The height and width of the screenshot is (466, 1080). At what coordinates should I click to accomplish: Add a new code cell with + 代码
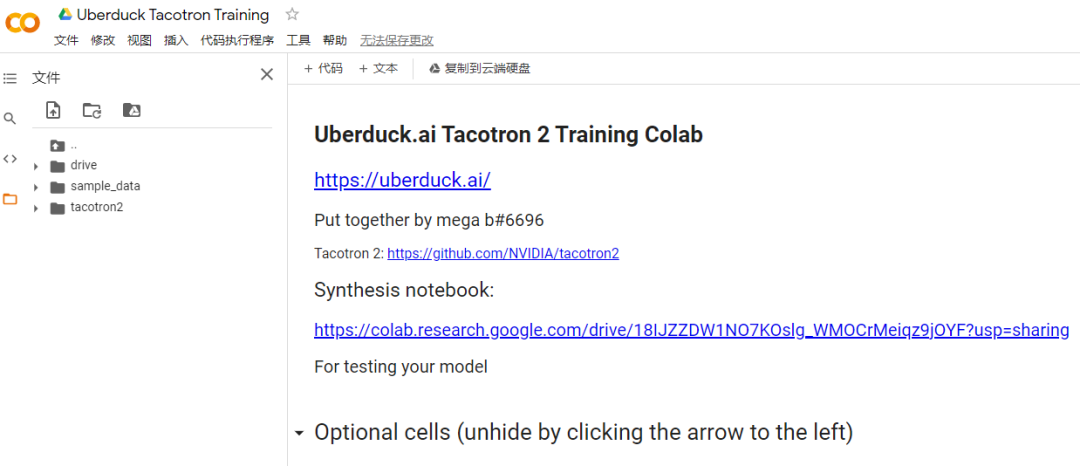pyautogui.click(x=322, y=69)
